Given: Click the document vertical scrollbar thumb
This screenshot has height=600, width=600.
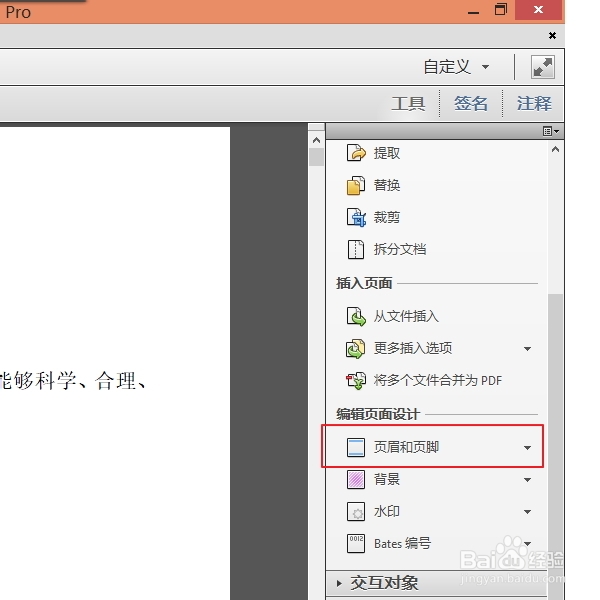Looking at the screenshot, I should pyautogui.click(x=316, y=157).
